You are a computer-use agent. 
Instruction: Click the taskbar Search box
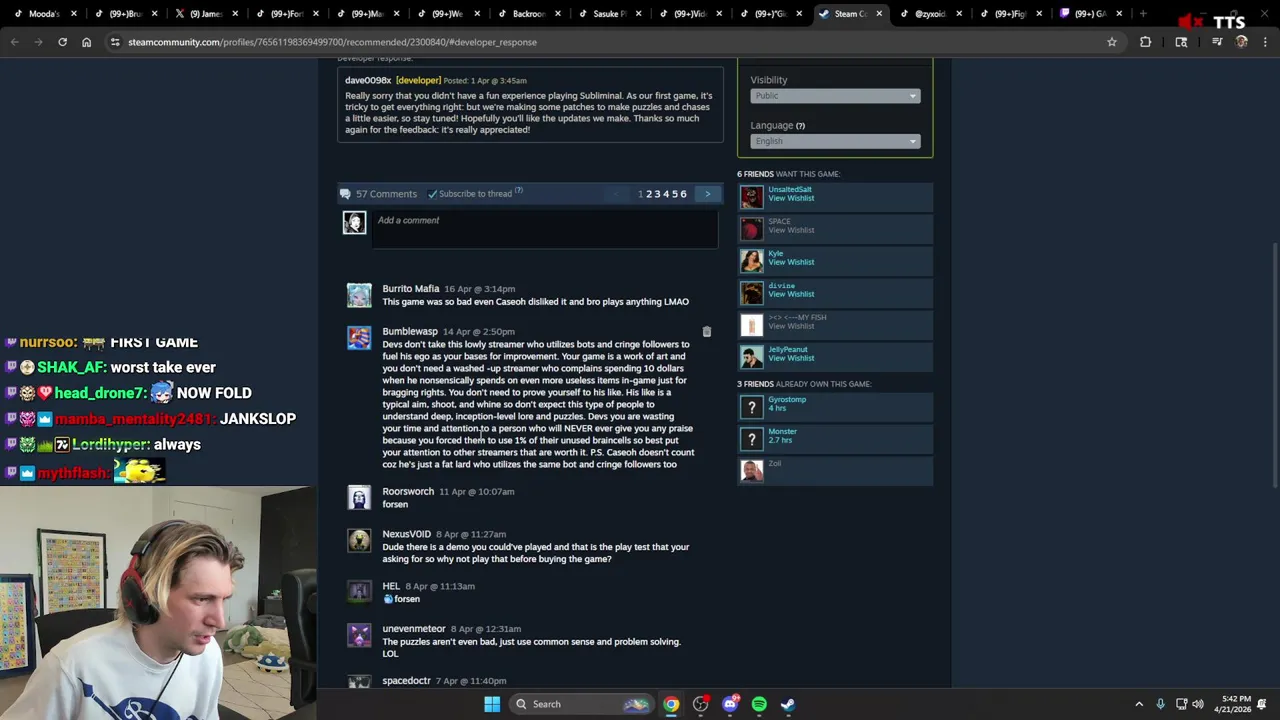coord(582,704)
